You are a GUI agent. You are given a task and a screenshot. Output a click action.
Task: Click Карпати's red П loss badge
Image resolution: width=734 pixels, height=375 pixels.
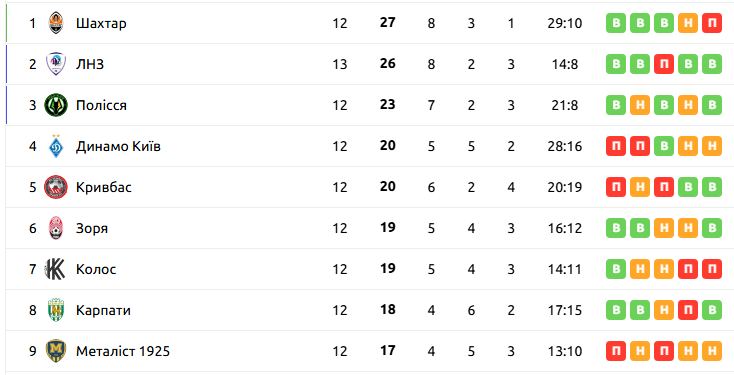tap(688, 310)
